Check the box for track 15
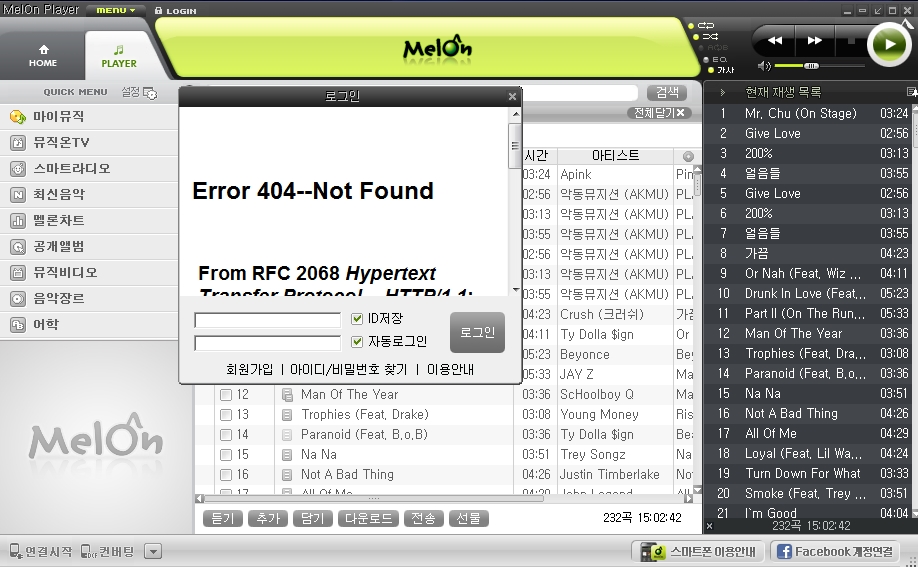 (x=225, y=455)
